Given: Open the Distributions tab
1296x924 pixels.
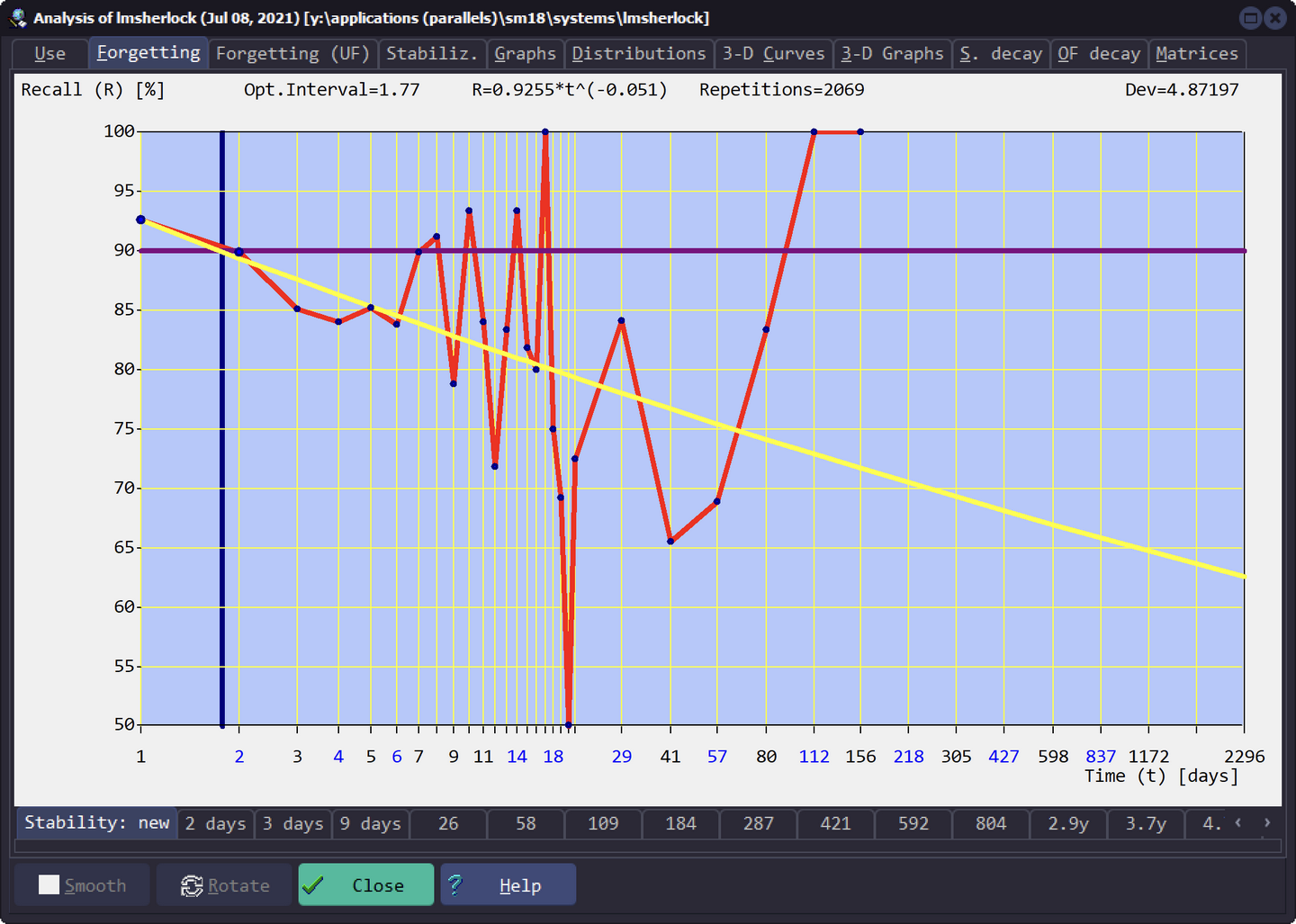Looking at the screenshot, I should coord(639,54).
